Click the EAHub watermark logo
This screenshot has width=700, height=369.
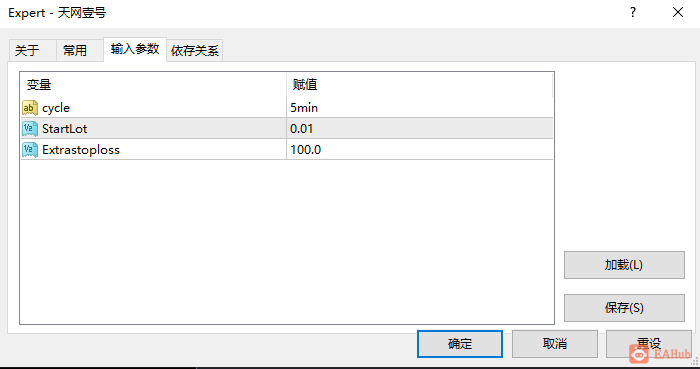click(x=660, y=355)
